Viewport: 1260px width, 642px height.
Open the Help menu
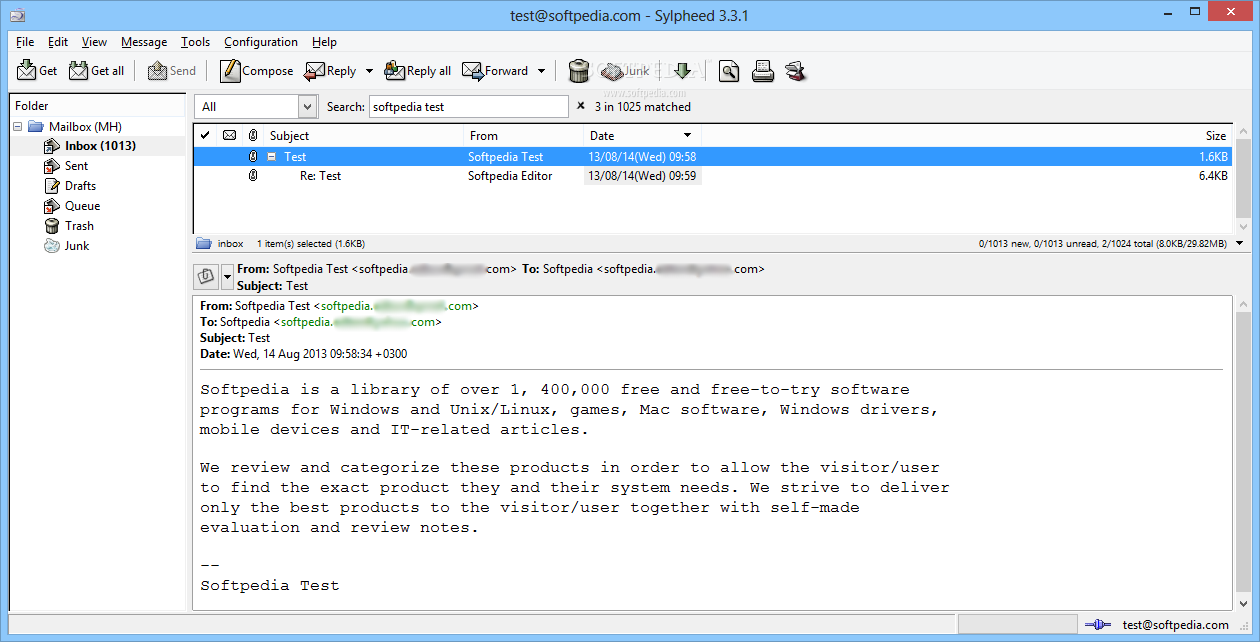tap(324, 42)
